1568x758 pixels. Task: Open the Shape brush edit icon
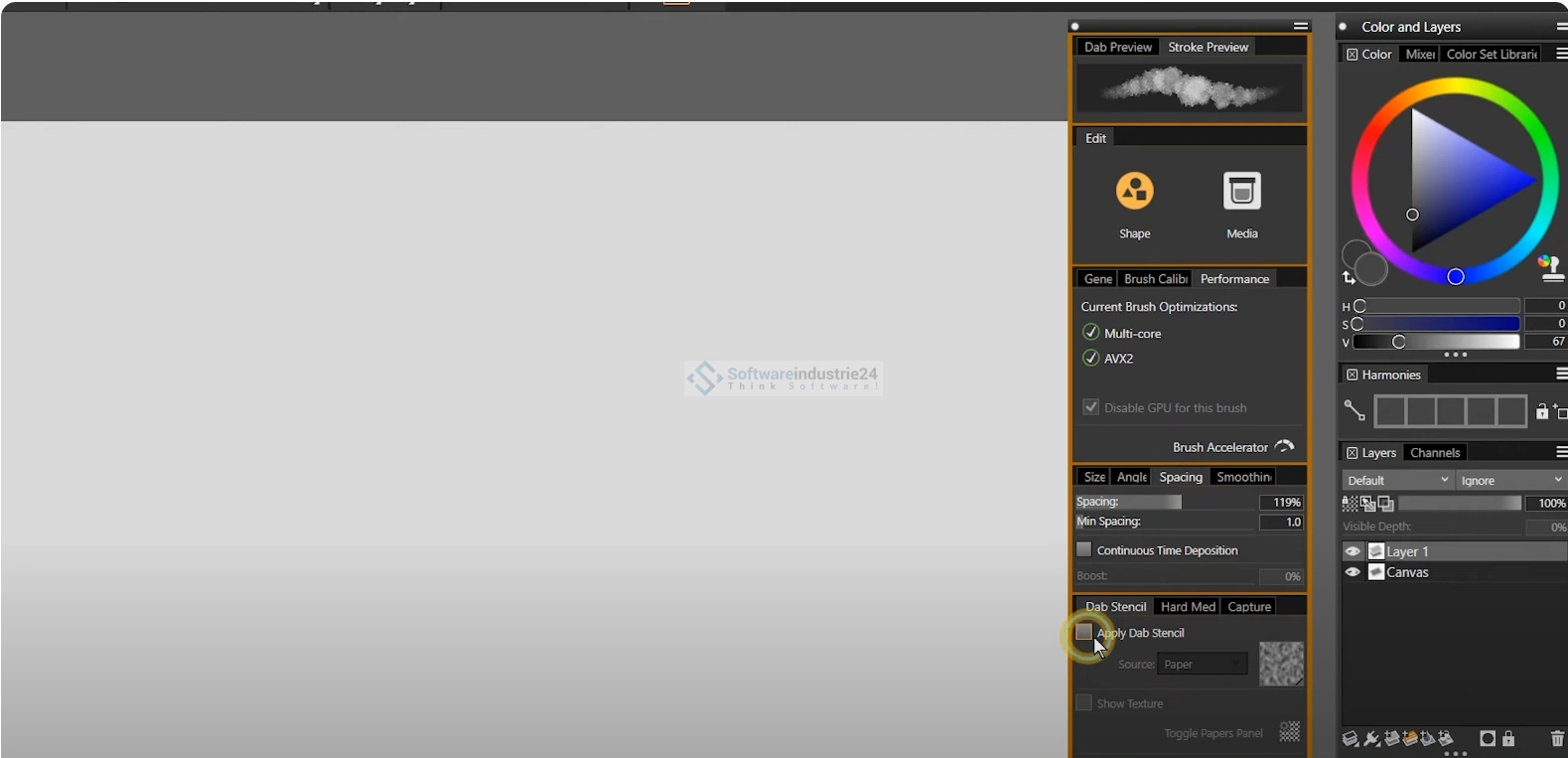click(1134, 191)
